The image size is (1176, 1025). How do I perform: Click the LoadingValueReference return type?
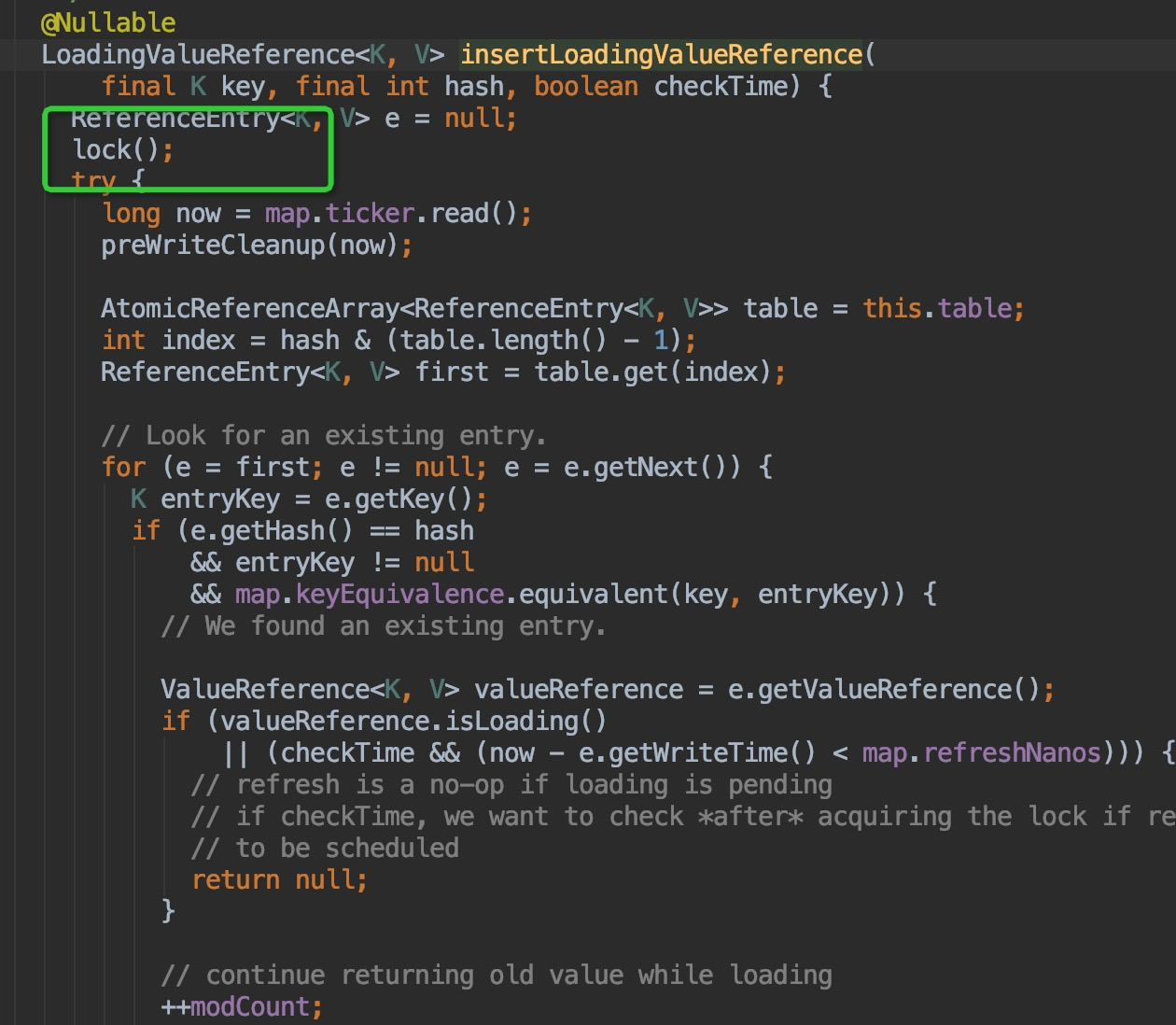coord(198,54)
